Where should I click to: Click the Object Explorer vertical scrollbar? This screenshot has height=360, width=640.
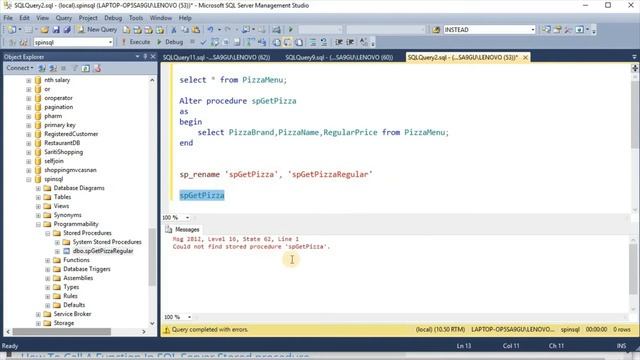click(152, 257)
